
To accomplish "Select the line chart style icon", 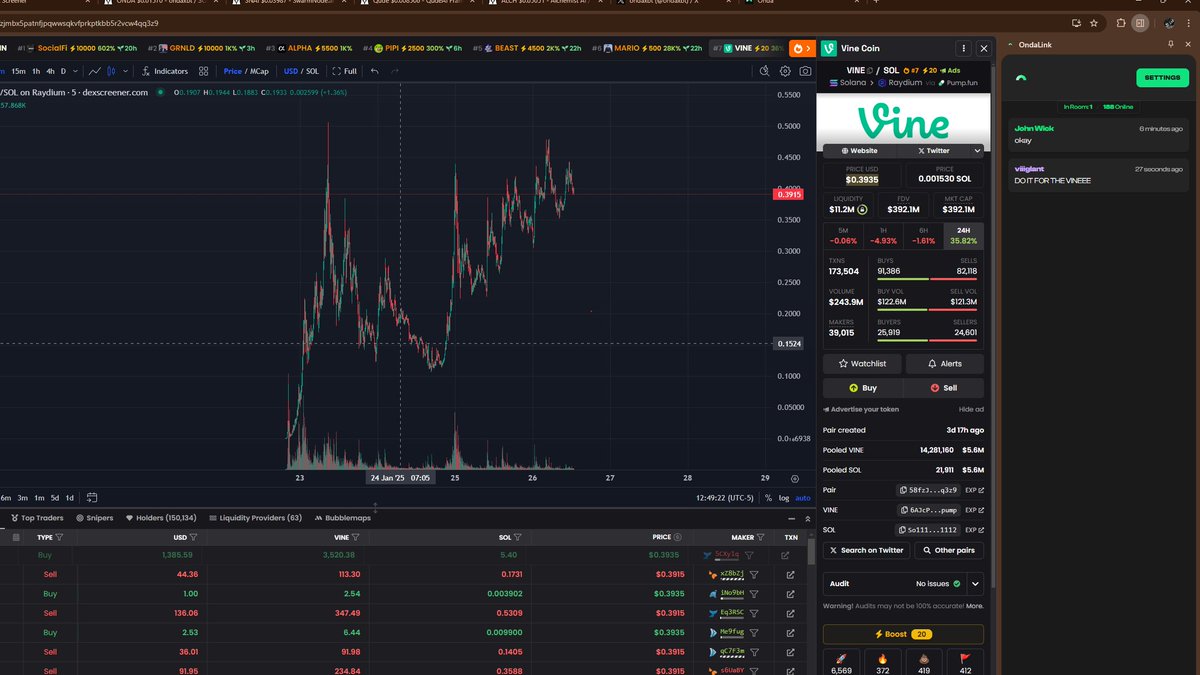I will tap(95, 71).
